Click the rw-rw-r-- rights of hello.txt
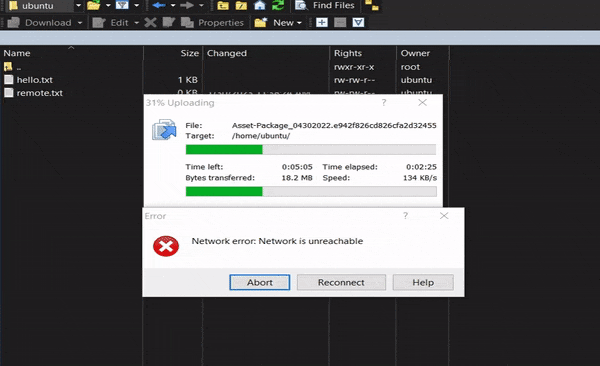The height and width of the screenshot is (366, 600). (354, 80)
